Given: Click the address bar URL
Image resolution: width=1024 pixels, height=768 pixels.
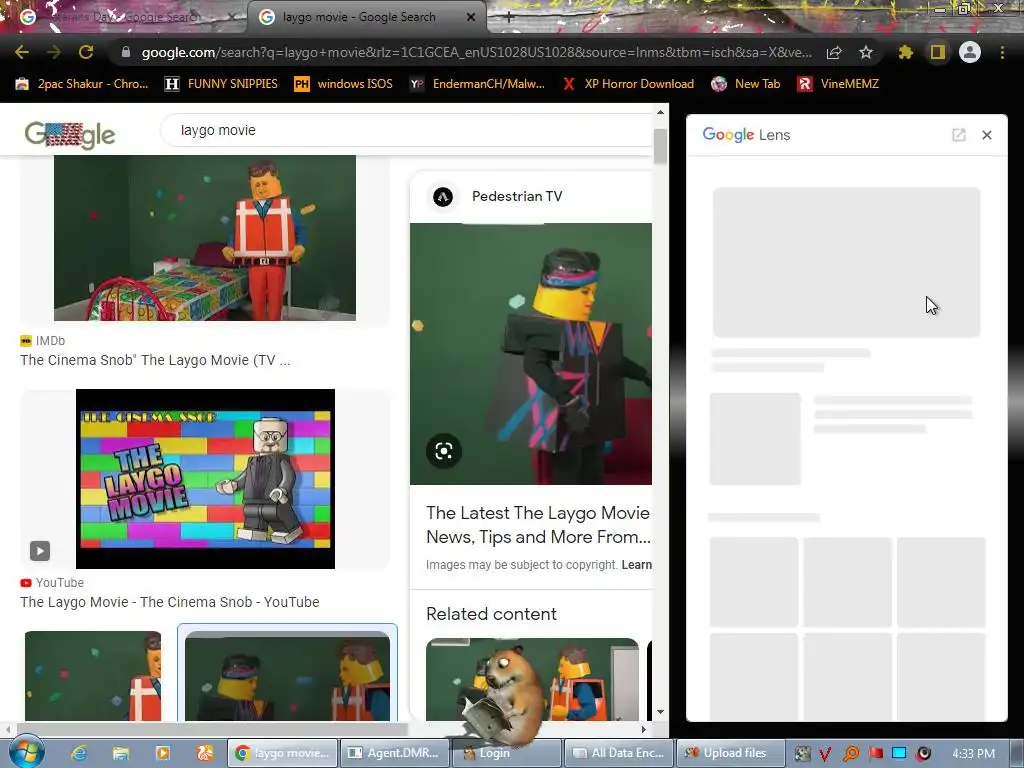Looking at the screenshot, I should 477,52.
